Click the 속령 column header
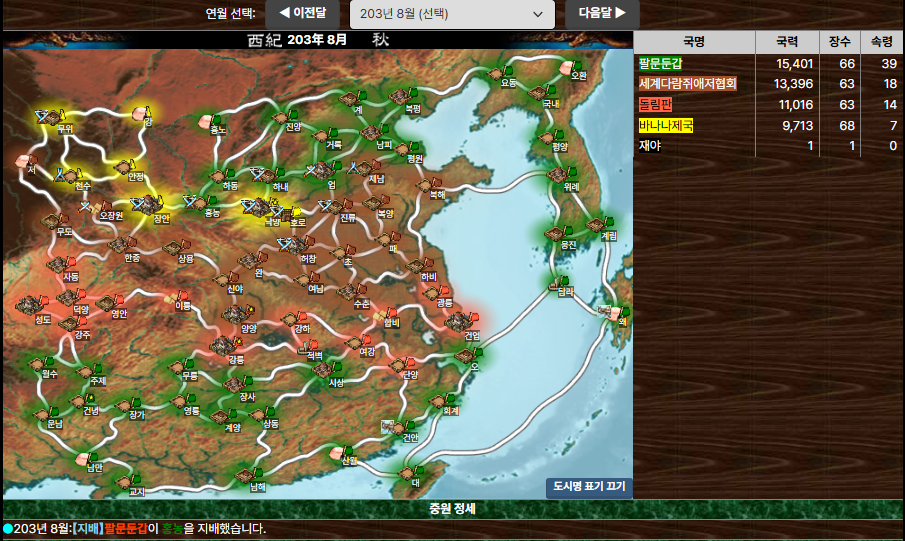The image size is (905, 541). pos(882,42)
